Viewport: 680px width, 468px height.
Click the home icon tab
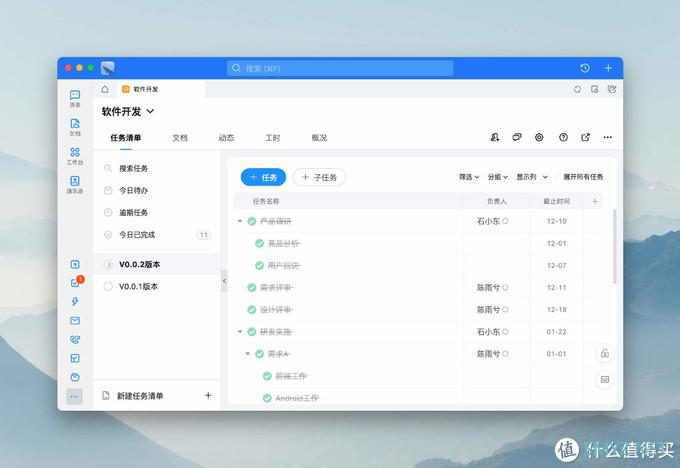click(105, 89)
